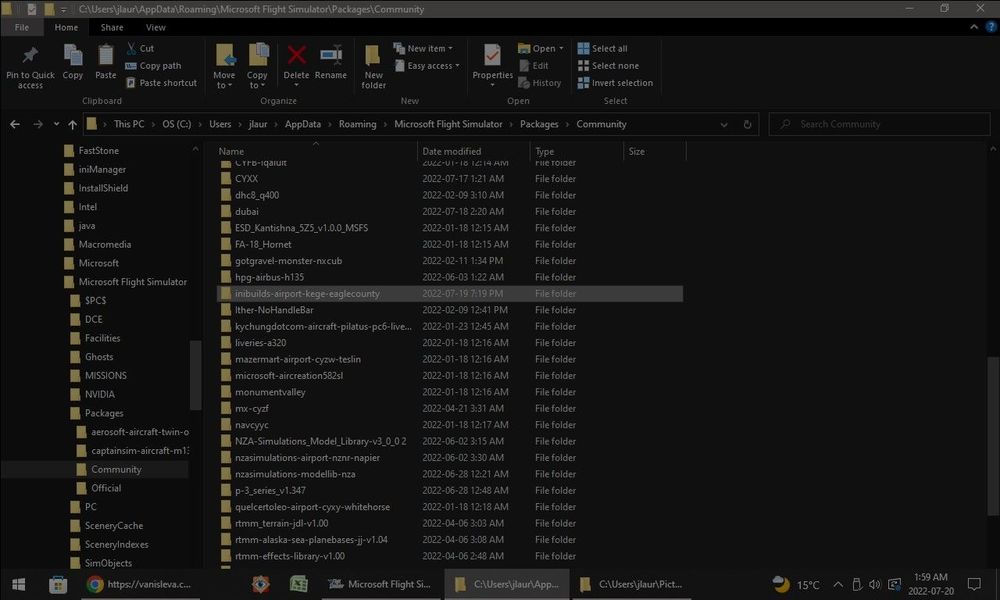Sort by the Date modified column header
This screenshot has width=1000, height=600.
(x=452, y=152)
